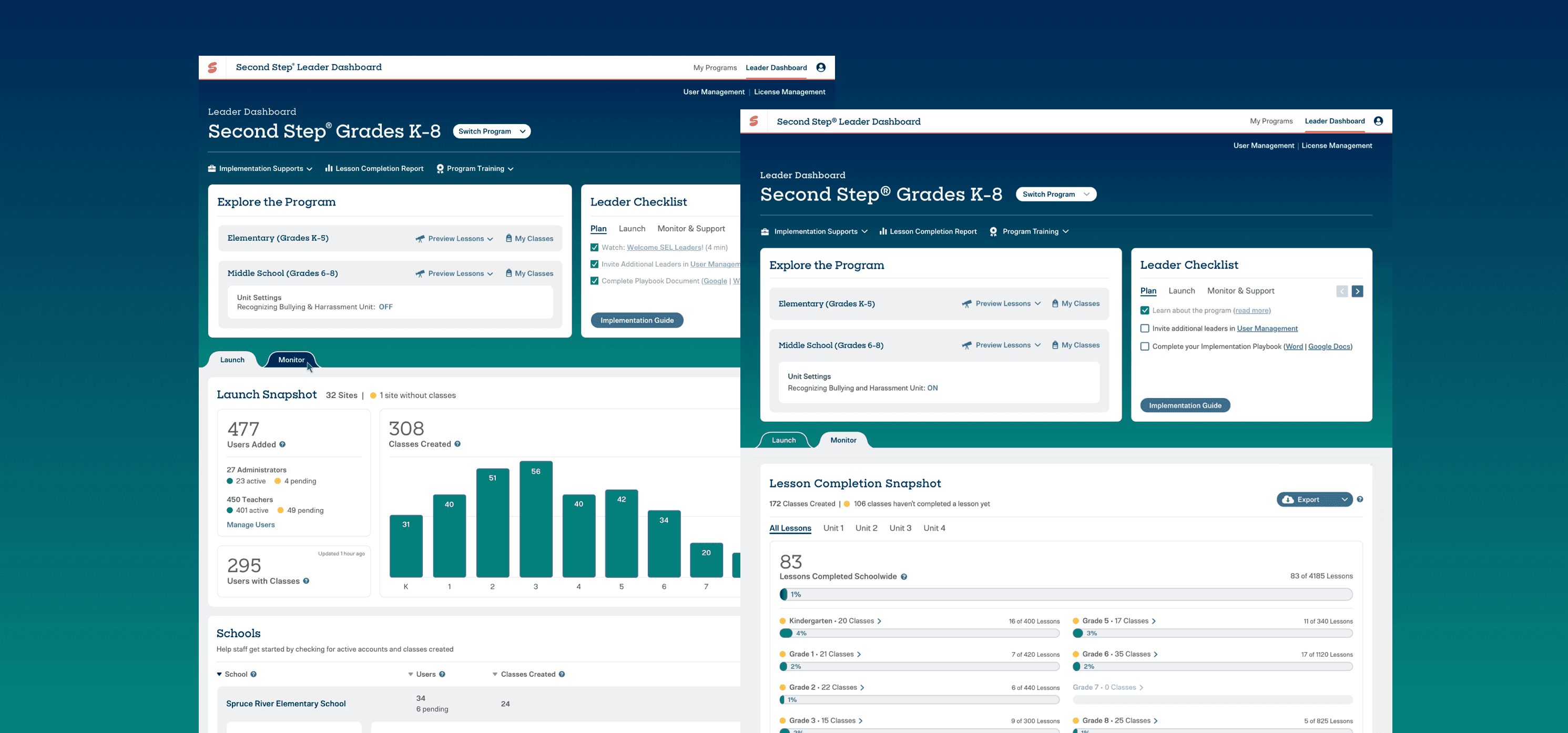Image resolution: width=1568 pixels, height=733 pixels.
Task: Sort by School column arrow
Action: pyautogui.click(x=219, y=674)
